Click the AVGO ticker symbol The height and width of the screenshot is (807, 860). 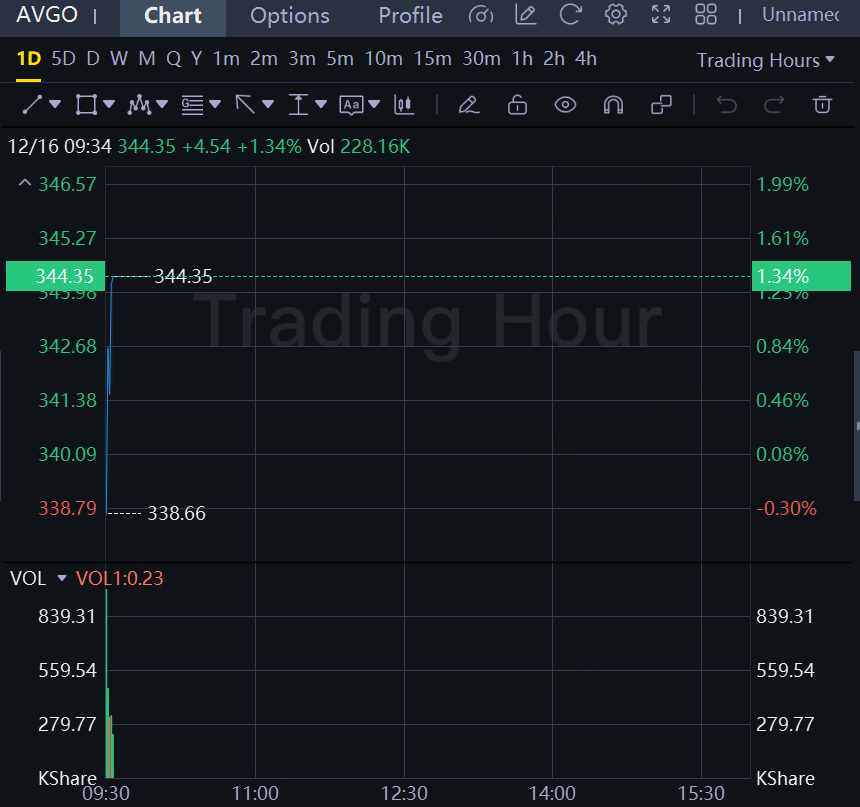(x=47, y=14)
